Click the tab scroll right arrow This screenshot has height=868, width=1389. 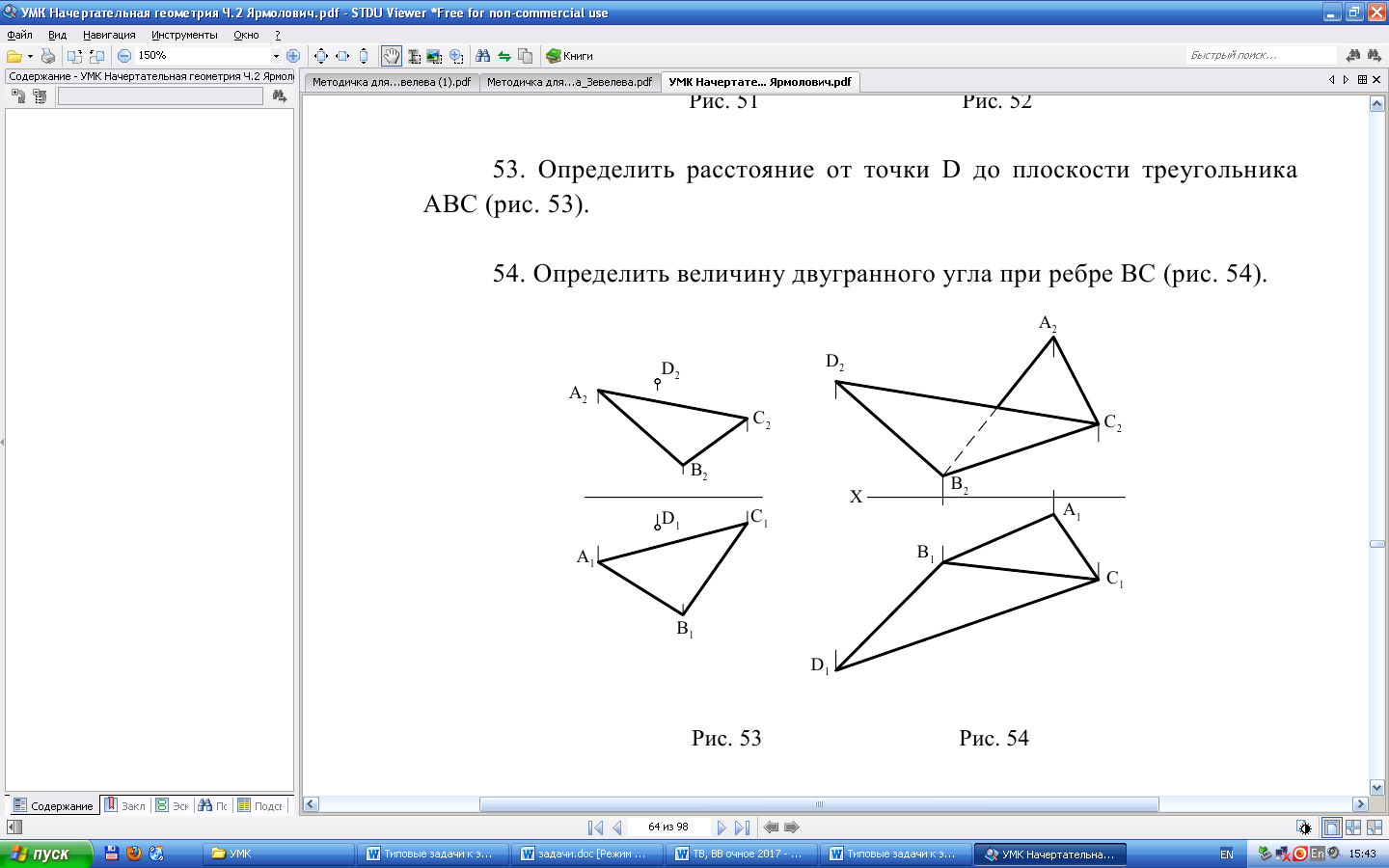pos(1346,80)
